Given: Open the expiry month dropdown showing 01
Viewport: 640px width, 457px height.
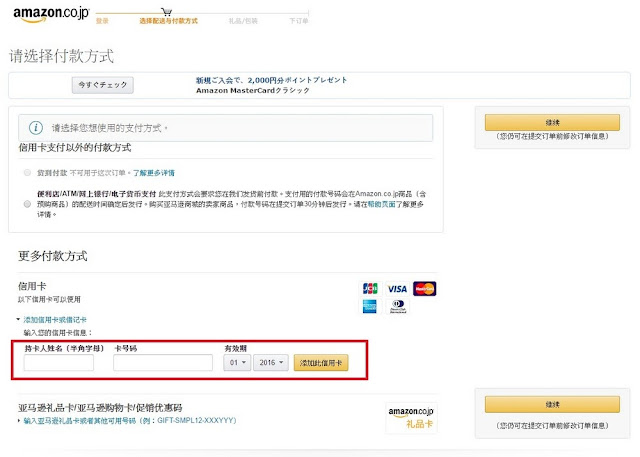Looking at the screenshot, I should [237, 362].
